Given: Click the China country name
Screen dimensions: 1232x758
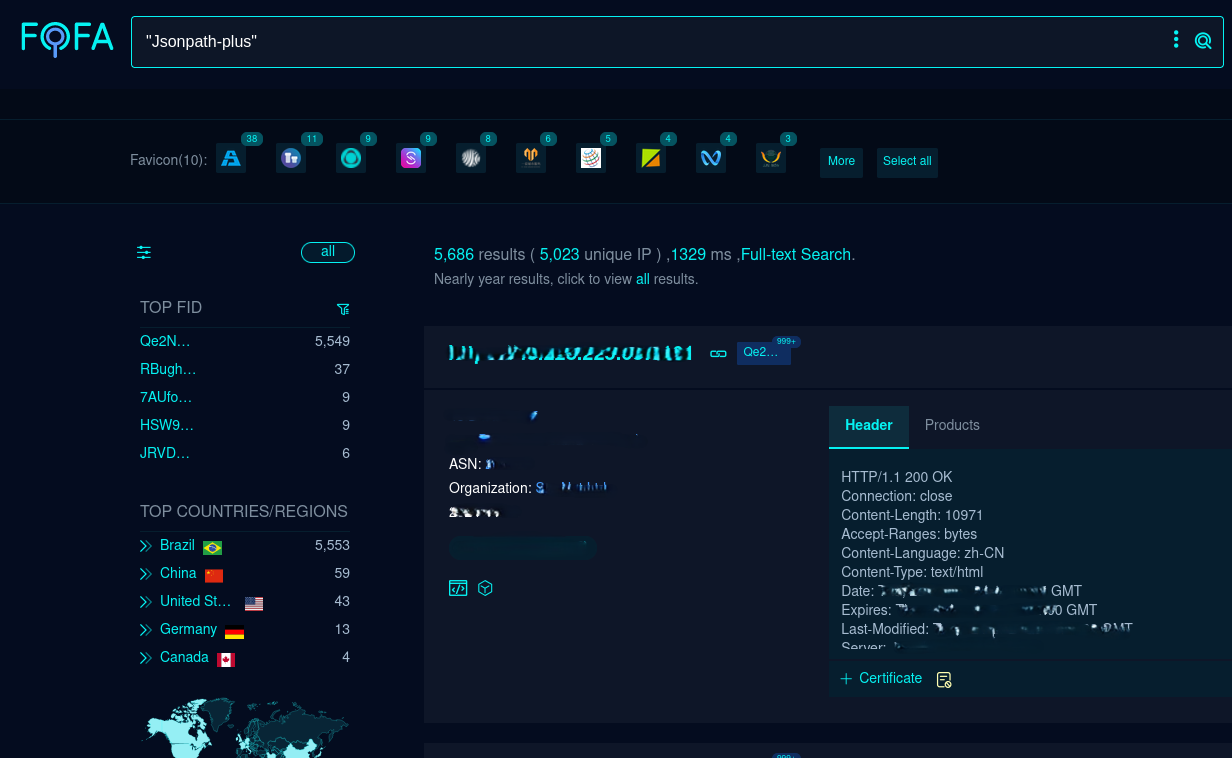Looking at the screenshot, I should (178, 573).
